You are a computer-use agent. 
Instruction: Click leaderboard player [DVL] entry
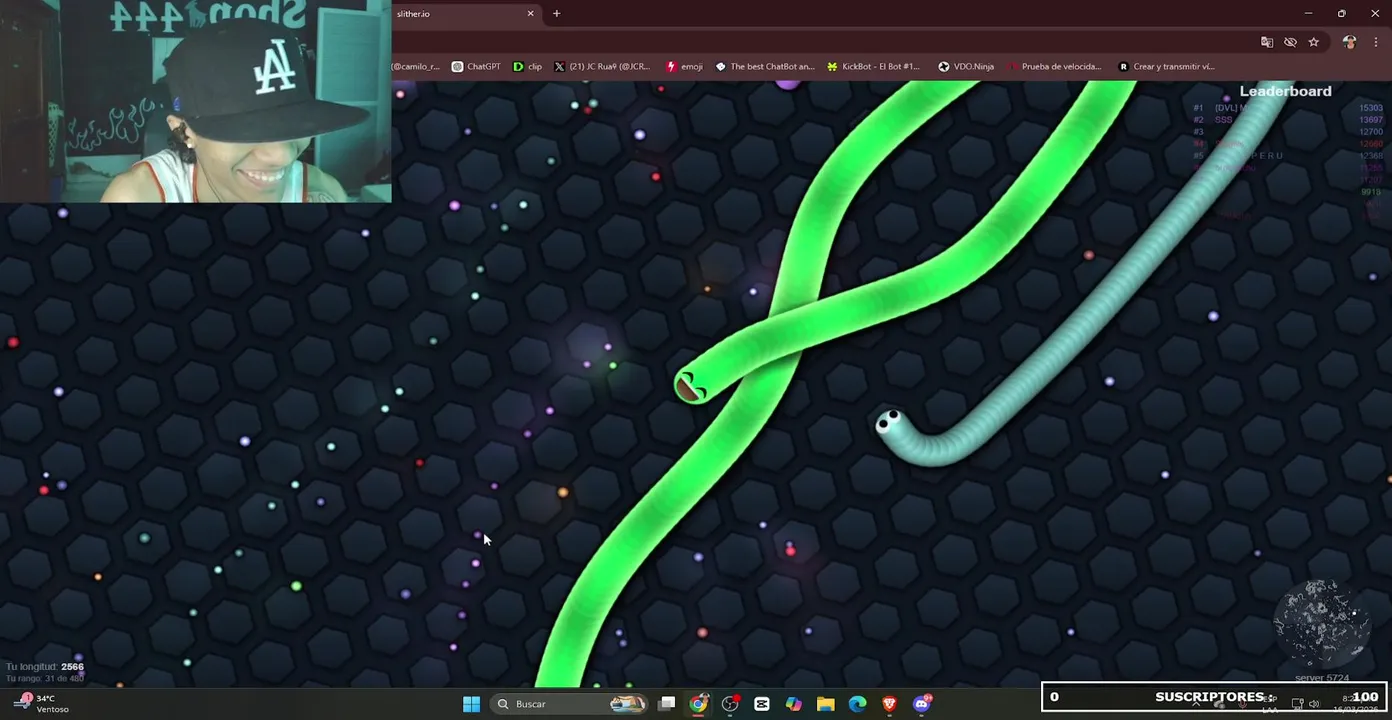pos(1231,108)
